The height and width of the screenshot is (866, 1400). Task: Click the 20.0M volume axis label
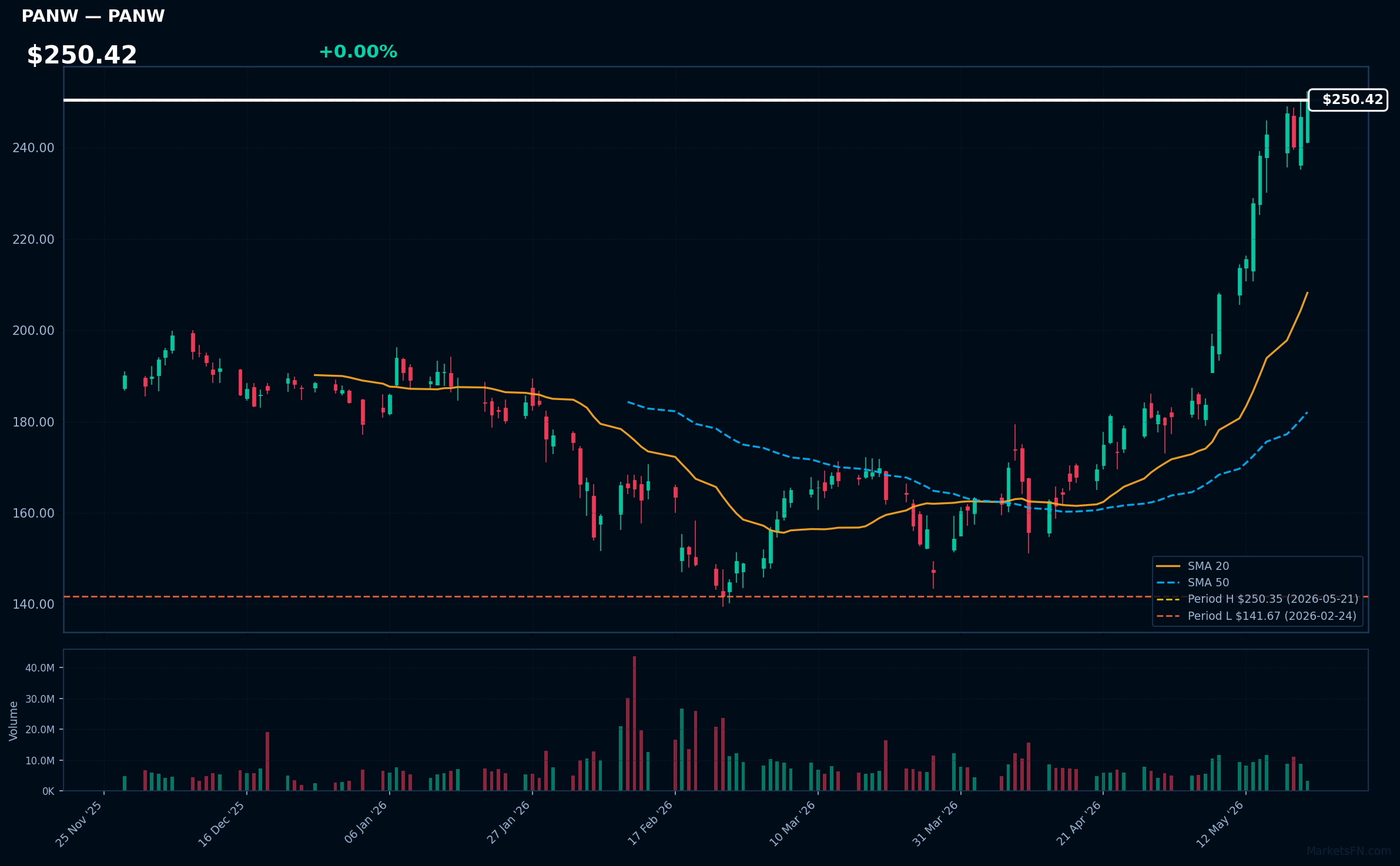pyautogui.click(x=40, y=730)
